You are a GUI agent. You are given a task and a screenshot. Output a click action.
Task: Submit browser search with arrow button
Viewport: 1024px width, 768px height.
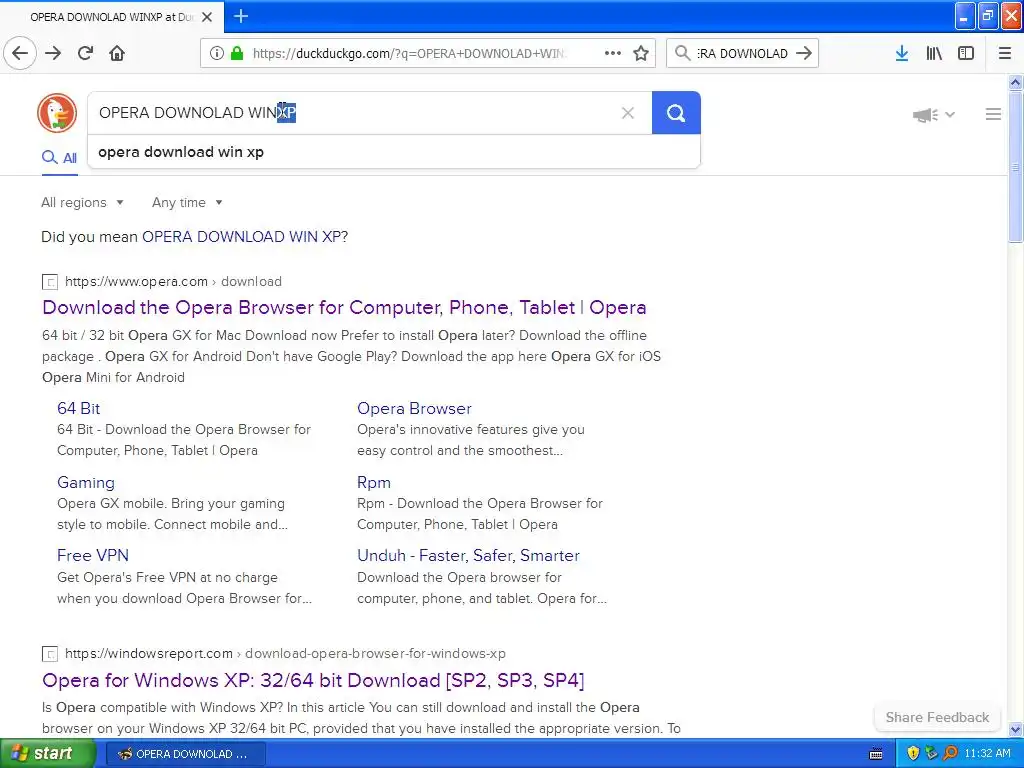(804, 53)
